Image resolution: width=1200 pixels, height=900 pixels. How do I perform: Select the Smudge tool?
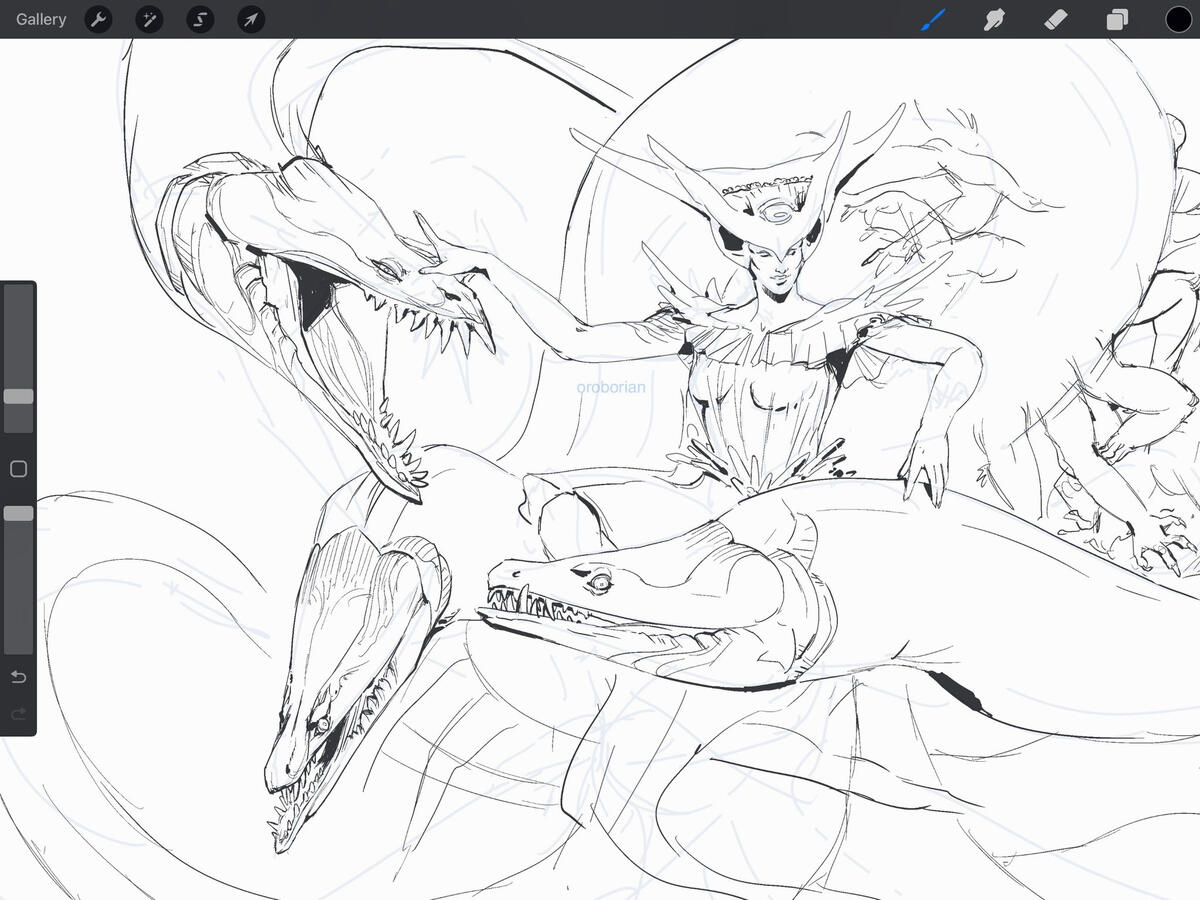coord(993,19)
